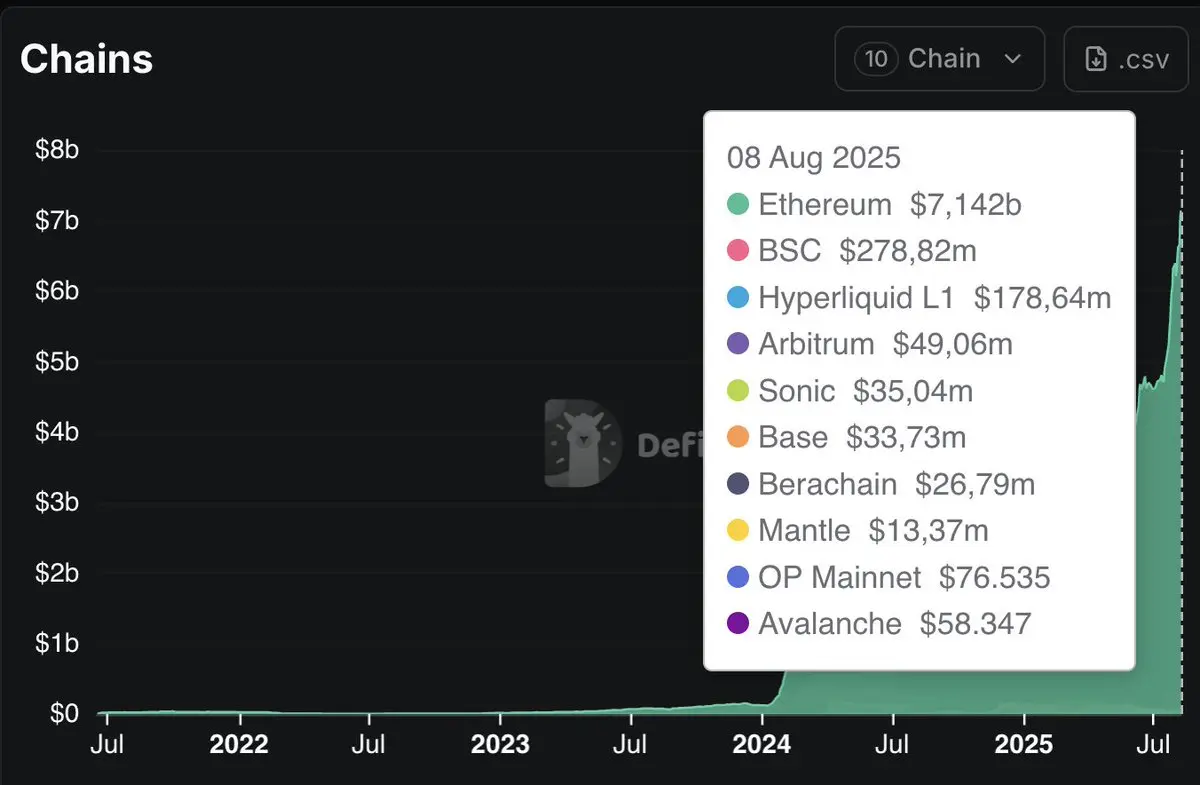Download chart data via .csv button
Screen dimensions: 1200x785
point(1126,59)
